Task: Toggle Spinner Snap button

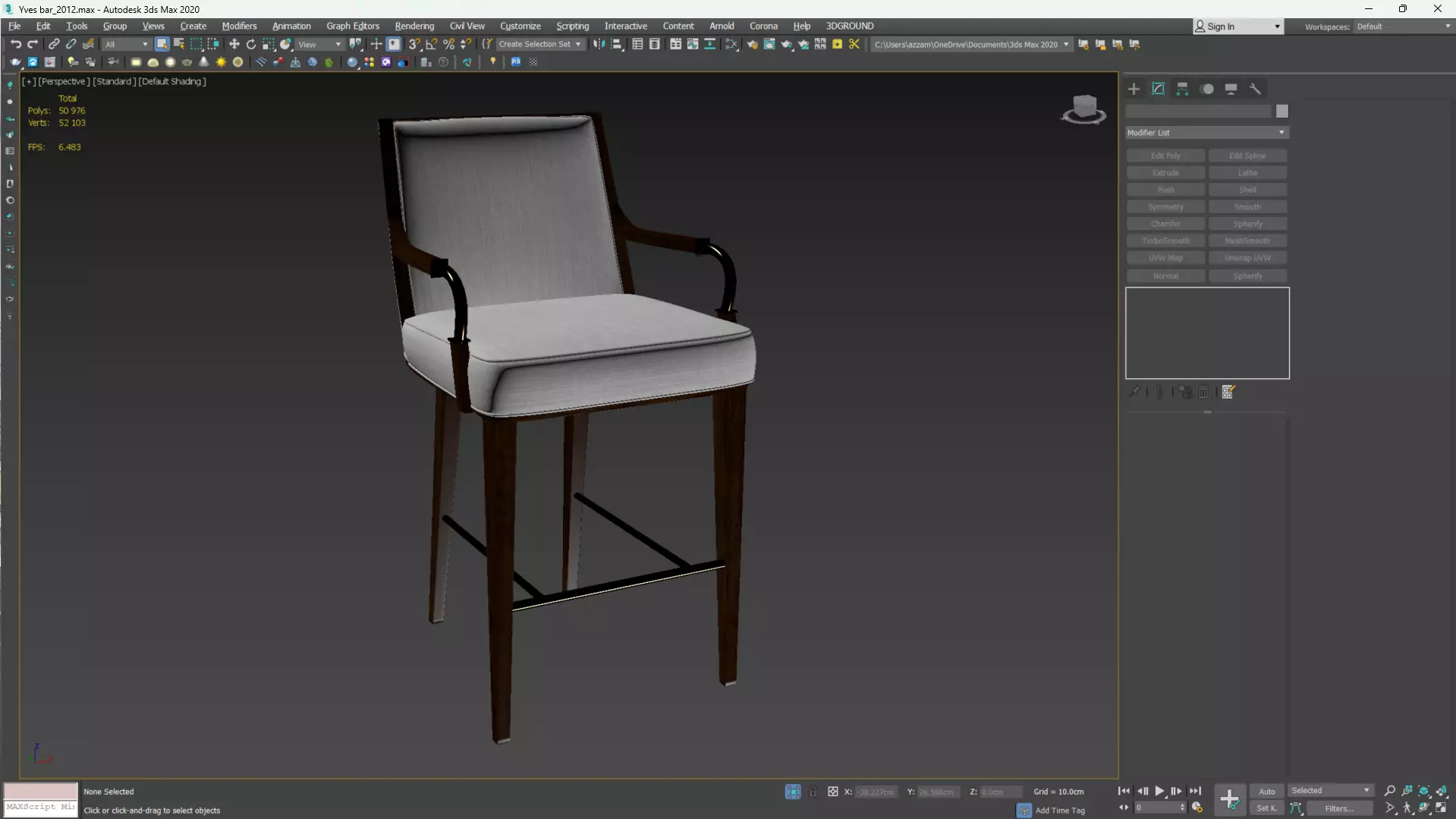Action: point(466,44)
